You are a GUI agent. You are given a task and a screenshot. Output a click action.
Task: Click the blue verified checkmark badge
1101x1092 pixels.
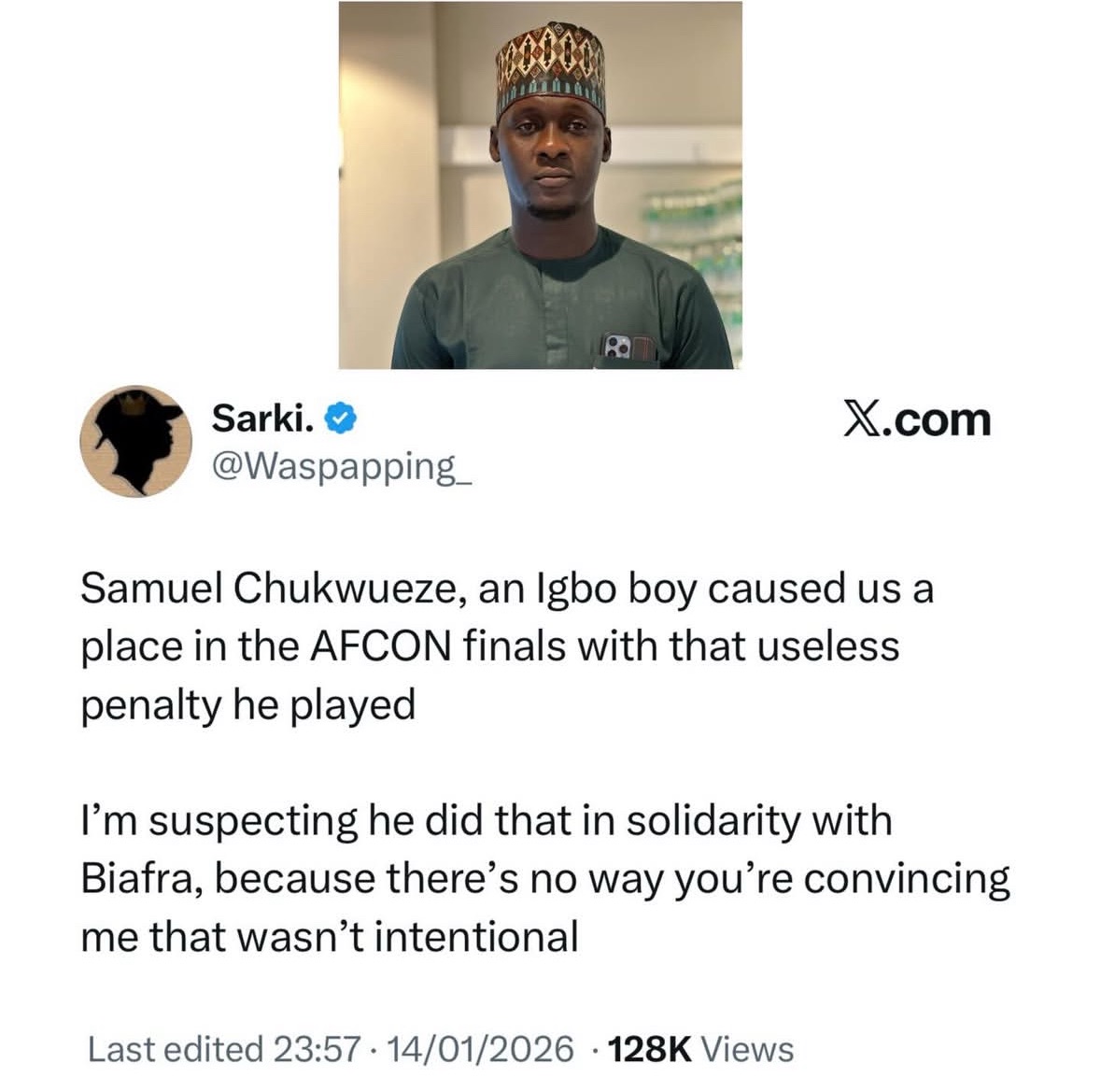[341, 420]
